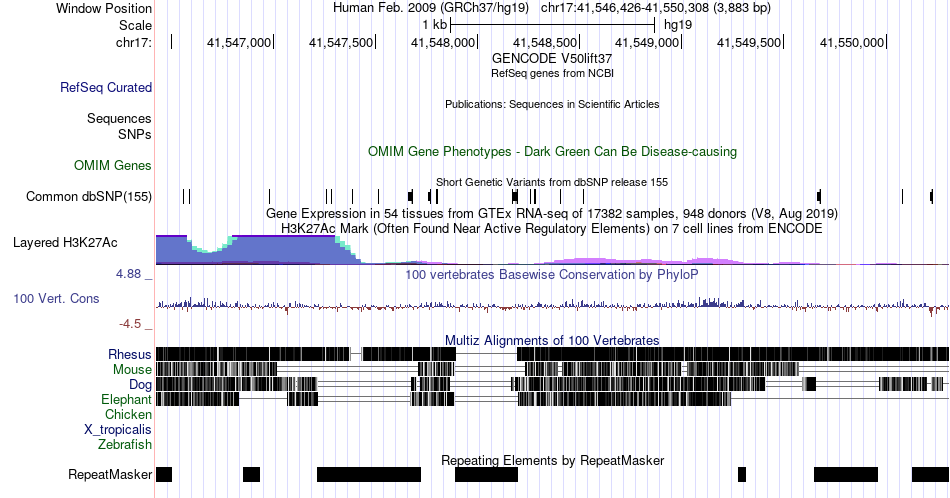
Task: Click the RefSeq Curated track label
Action: (x=106, y=87)
